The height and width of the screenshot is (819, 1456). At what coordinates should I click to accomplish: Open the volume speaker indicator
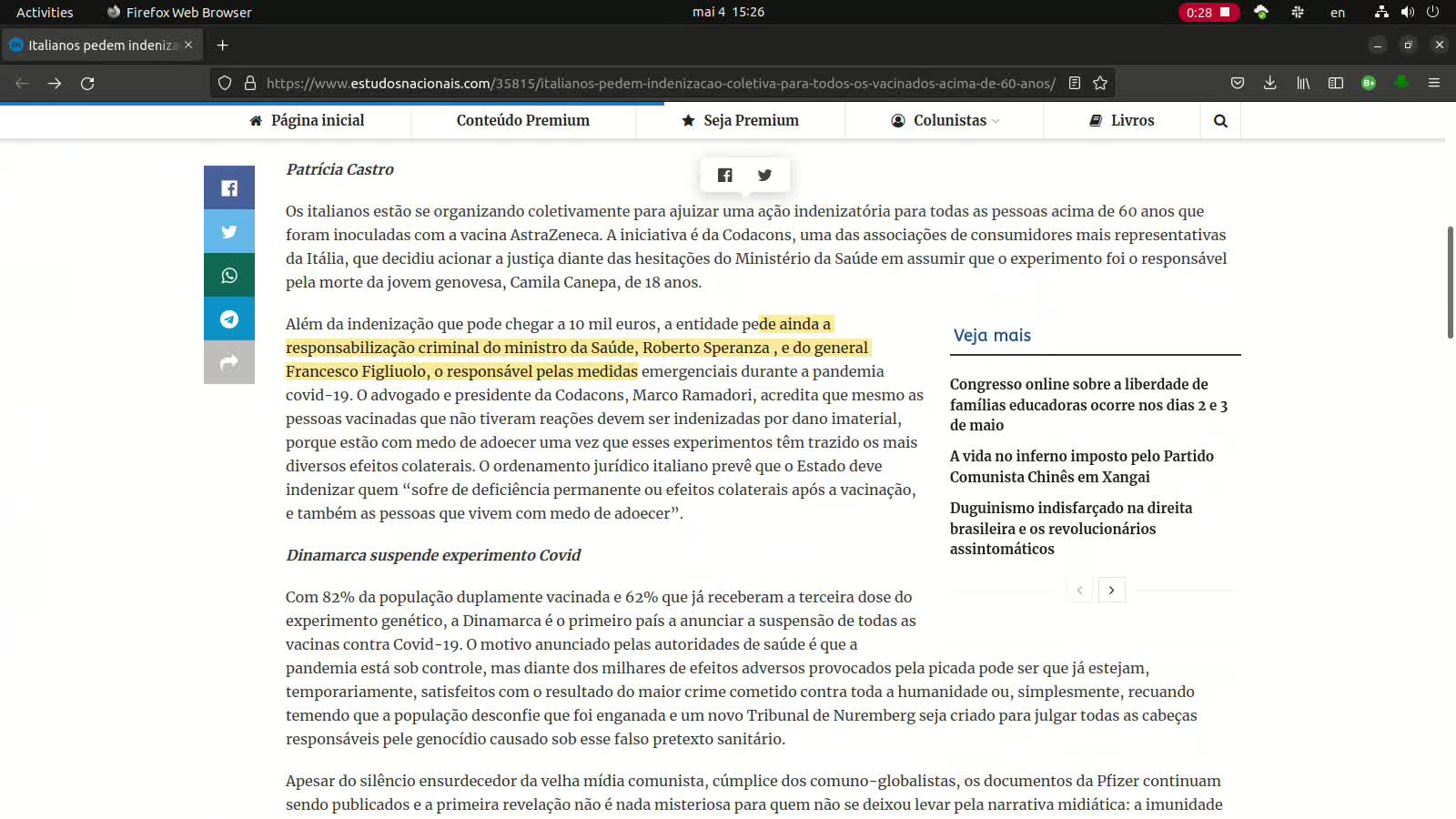(x=1408, y=13)
